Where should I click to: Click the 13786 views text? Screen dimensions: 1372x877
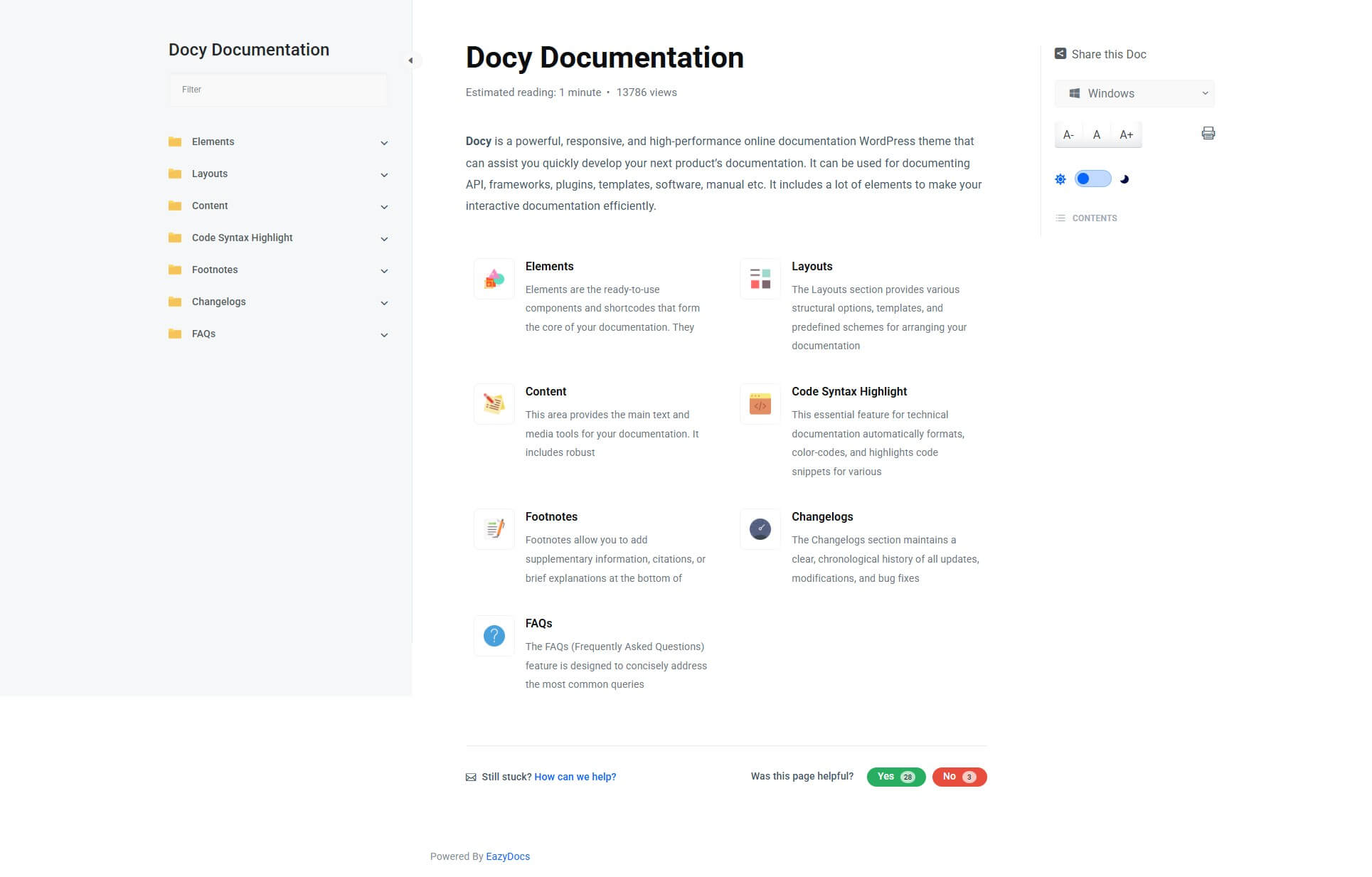pyautogui.click(x=647, y=92)
